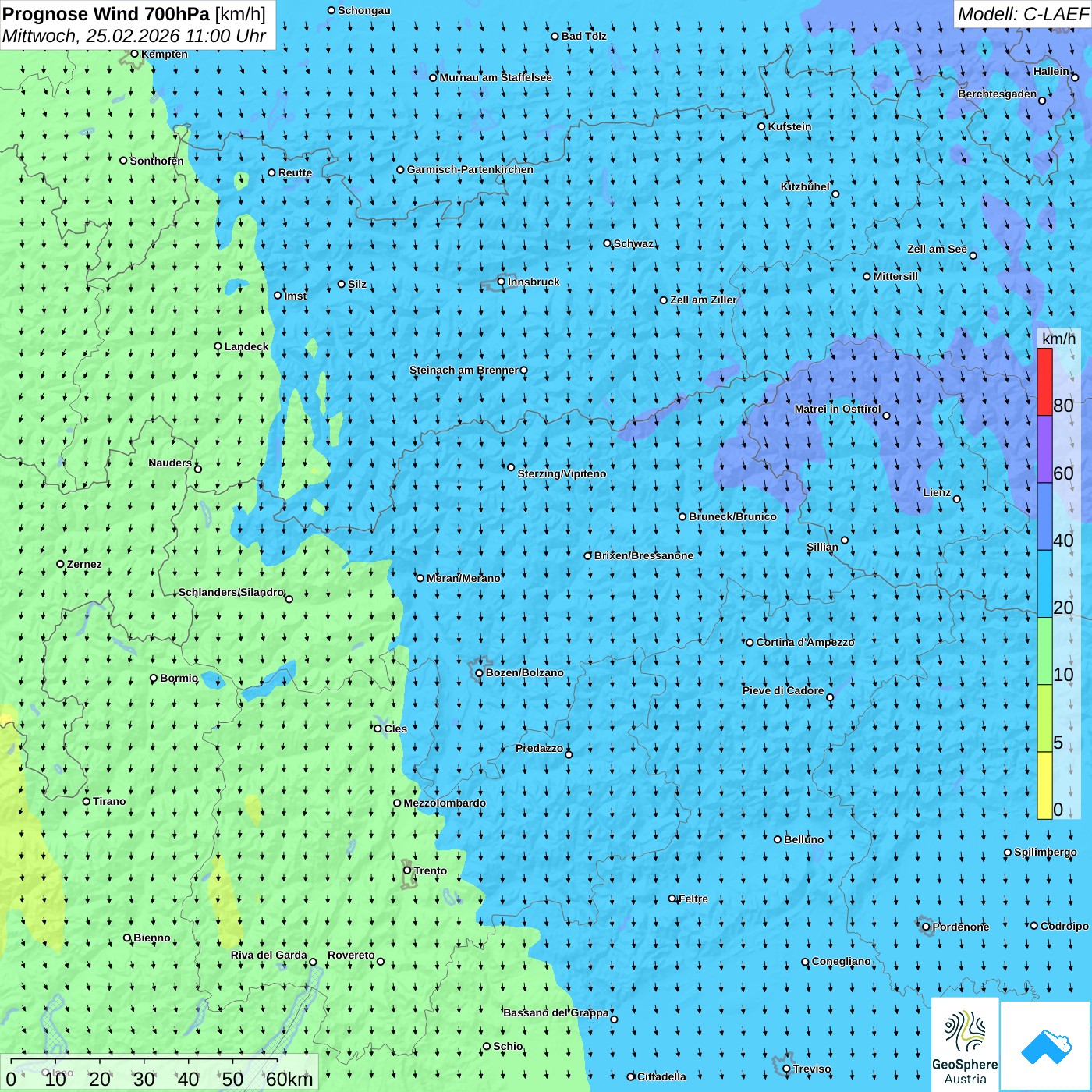Pick the green 10–20 km/h legend band
Screen dimensions: 1092x1092
point(1044,651)
